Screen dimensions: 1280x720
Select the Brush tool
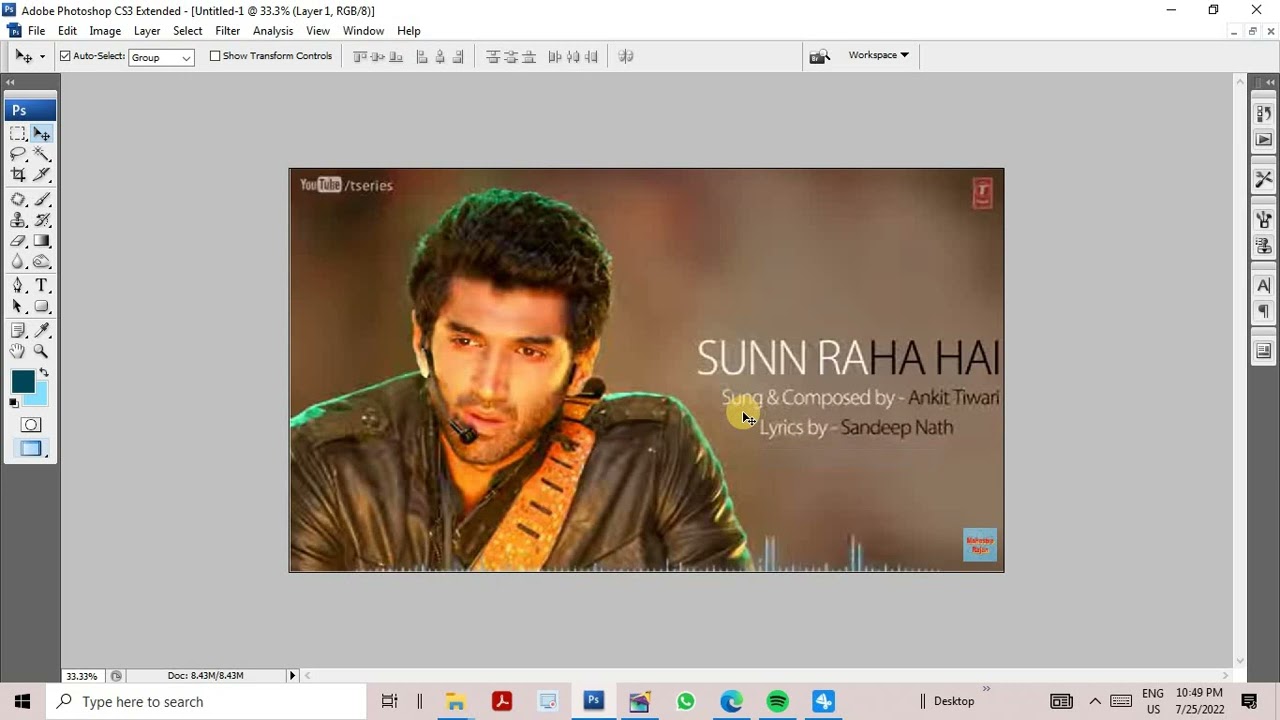(x=41, y=199)
